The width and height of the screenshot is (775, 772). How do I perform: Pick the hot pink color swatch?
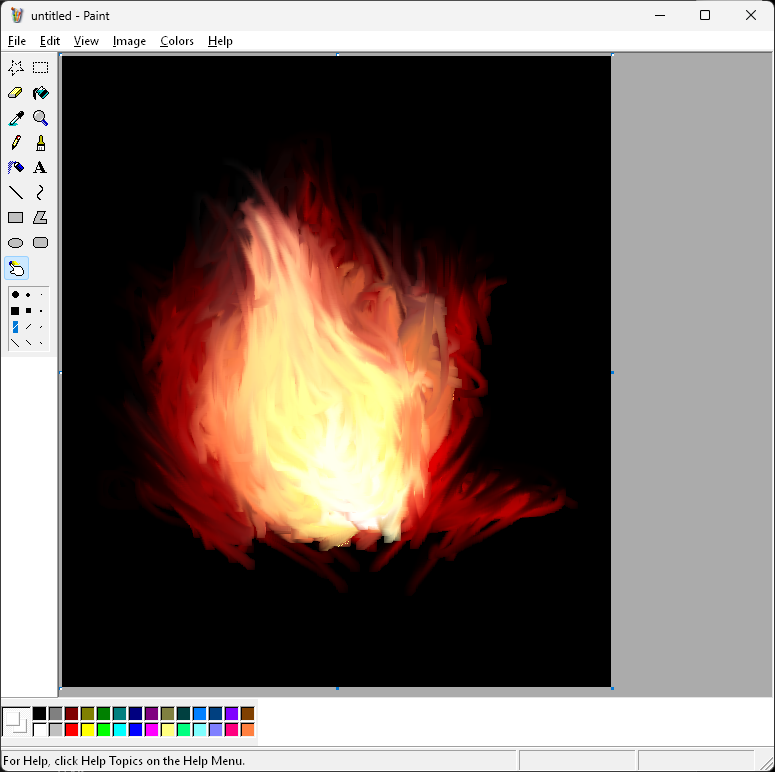232,729
